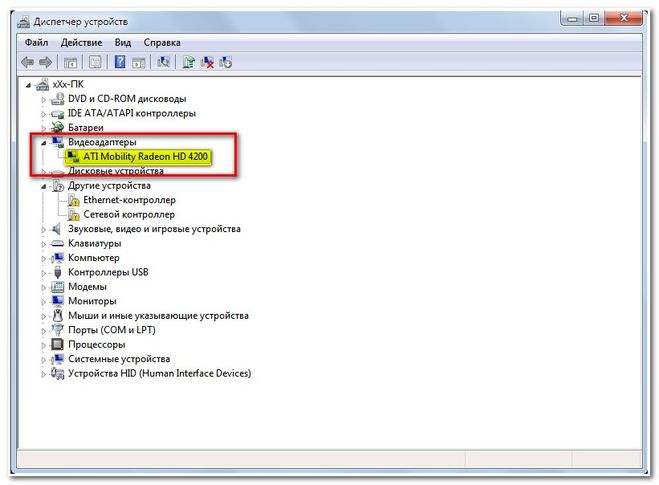The image size is (659, 485).
Task: Expand the Мониторы category
Action: pos(43,301)
